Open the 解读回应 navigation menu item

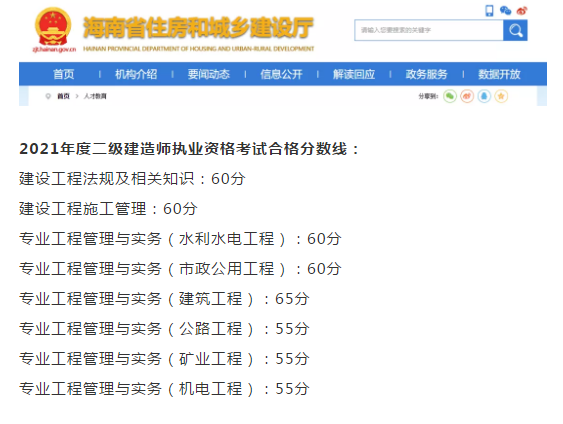(x=354, y=74)
